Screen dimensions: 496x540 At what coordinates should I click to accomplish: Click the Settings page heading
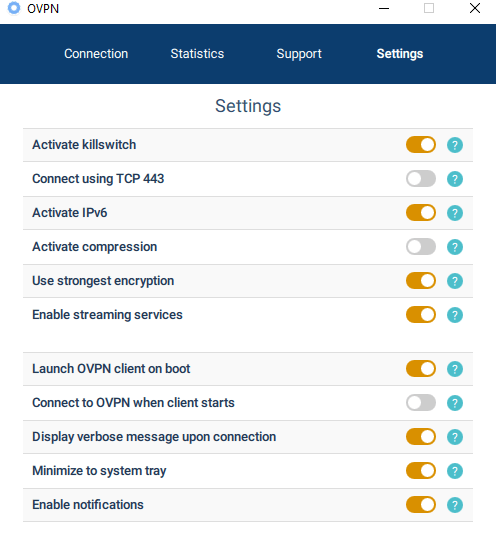tap(248, 106)
